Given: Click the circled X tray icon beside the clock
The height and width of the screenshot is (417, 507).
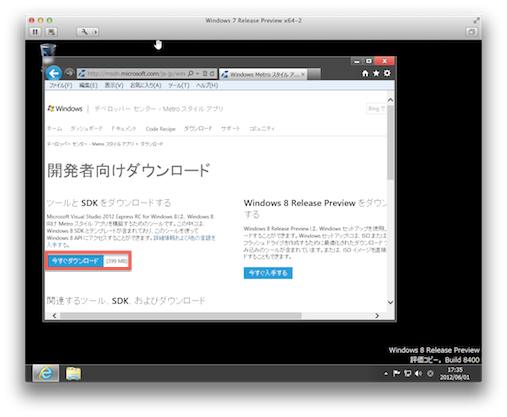Looking at the screenshot, I should click(430, 374).
